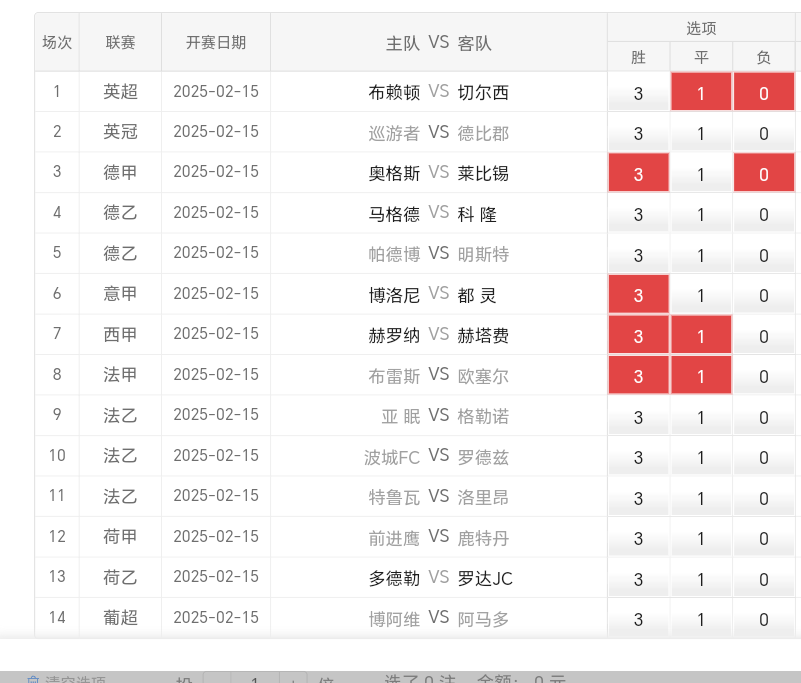Select draw (1) for 马格德 vs 科隆
The image size is (801, 683).
(x=701, y=214)
